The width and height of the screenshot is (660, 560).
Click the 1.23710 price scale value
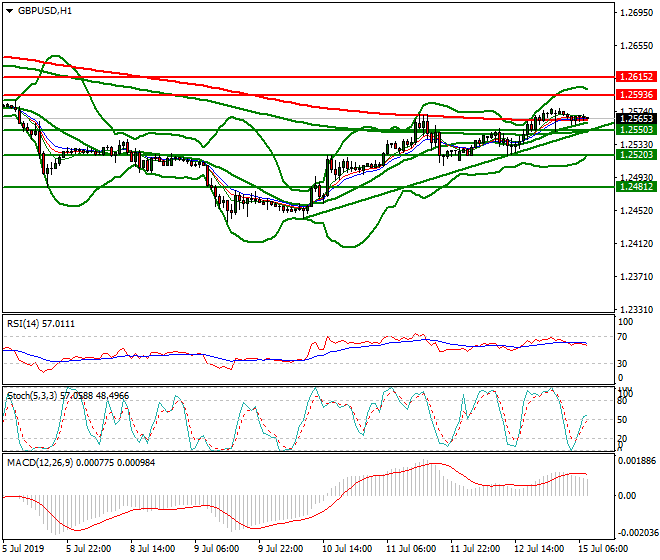[637, 277]
